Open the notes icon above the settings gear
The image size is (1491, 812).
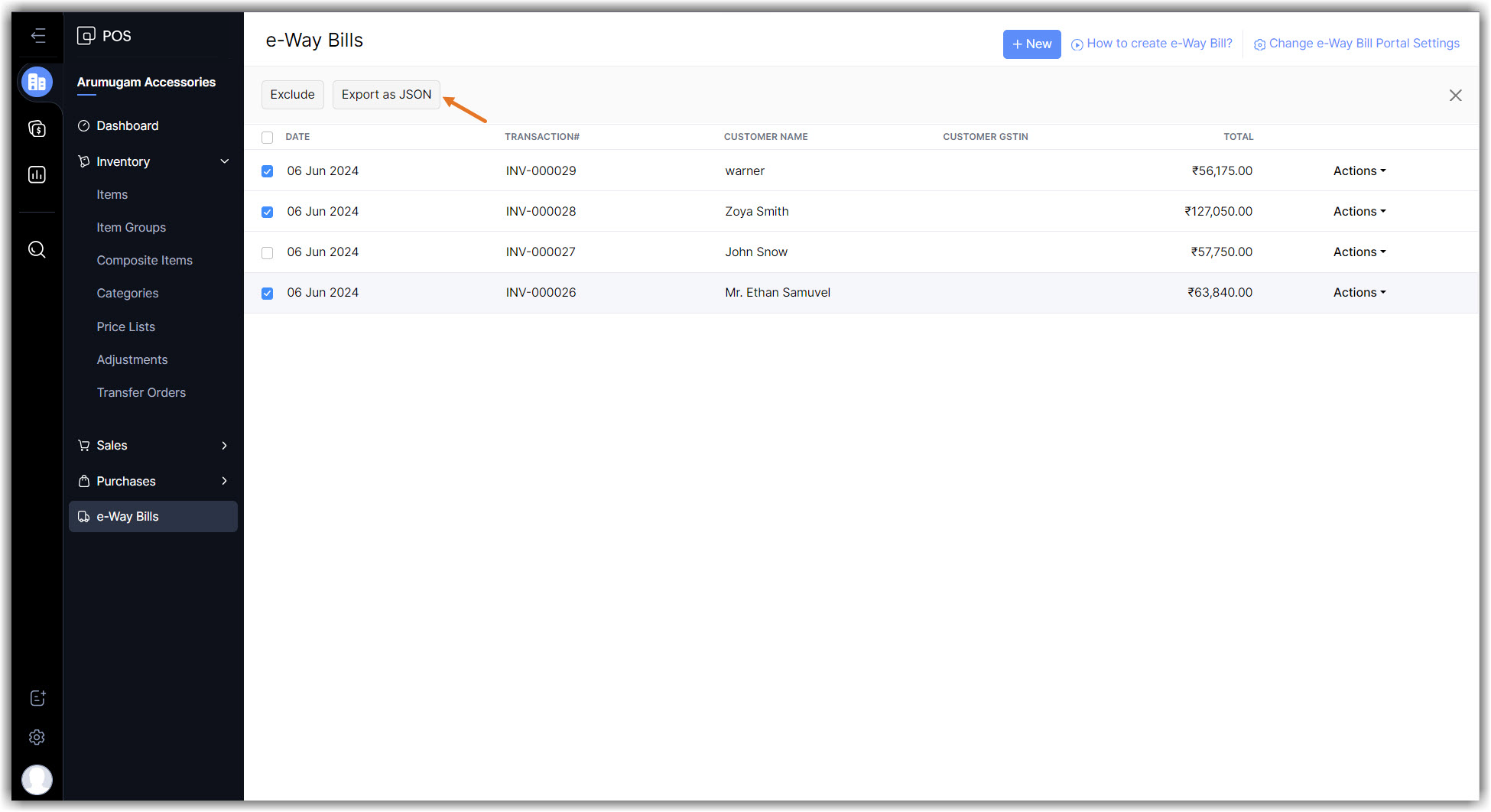[x=37, y=698]
